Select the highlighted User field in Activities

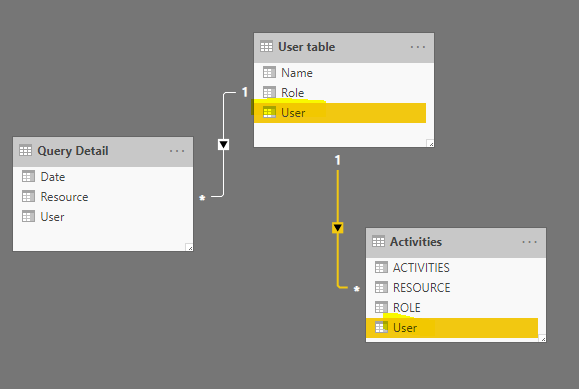coord(452,328)
